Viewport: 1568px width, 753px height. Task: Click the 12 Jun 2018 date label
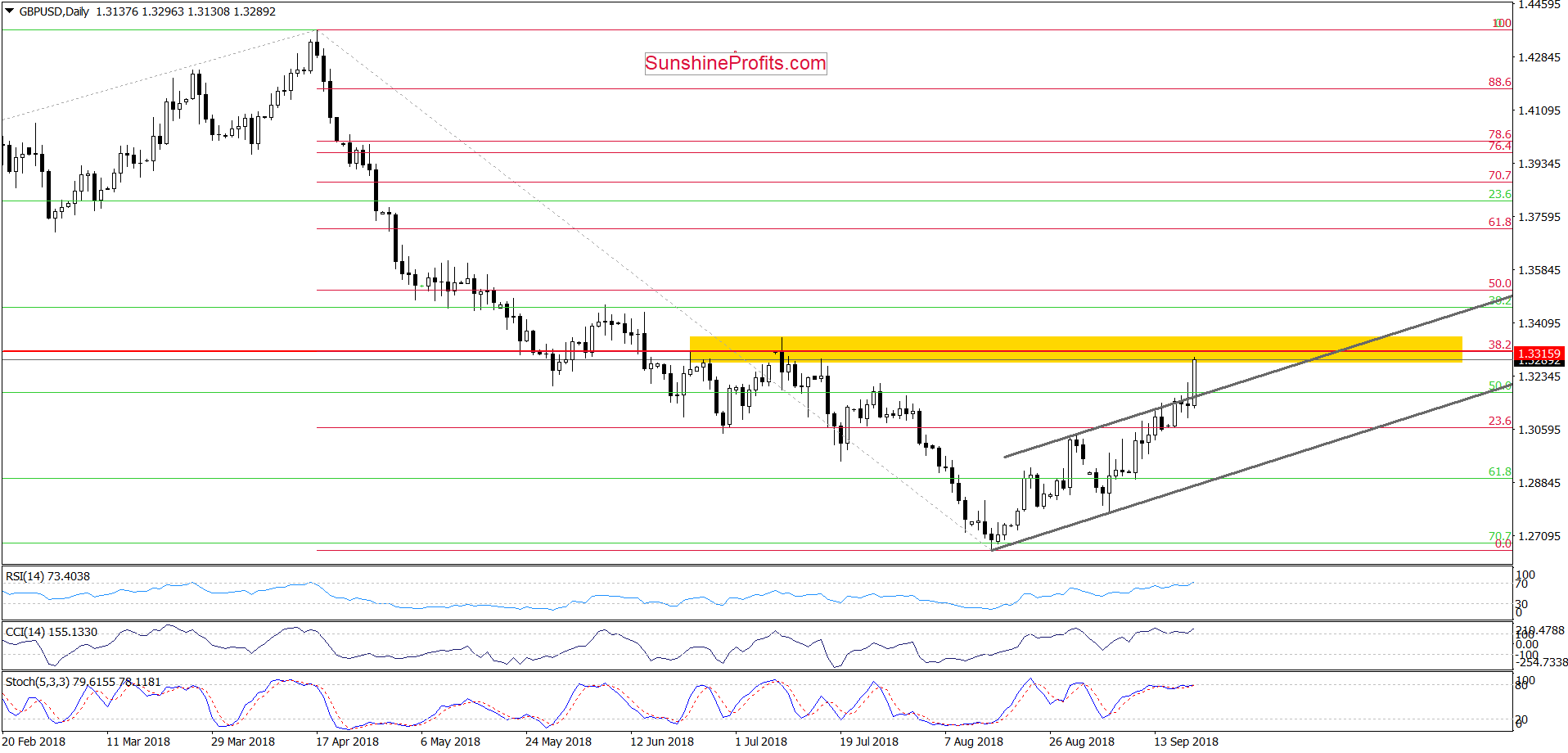pos(662,742)
